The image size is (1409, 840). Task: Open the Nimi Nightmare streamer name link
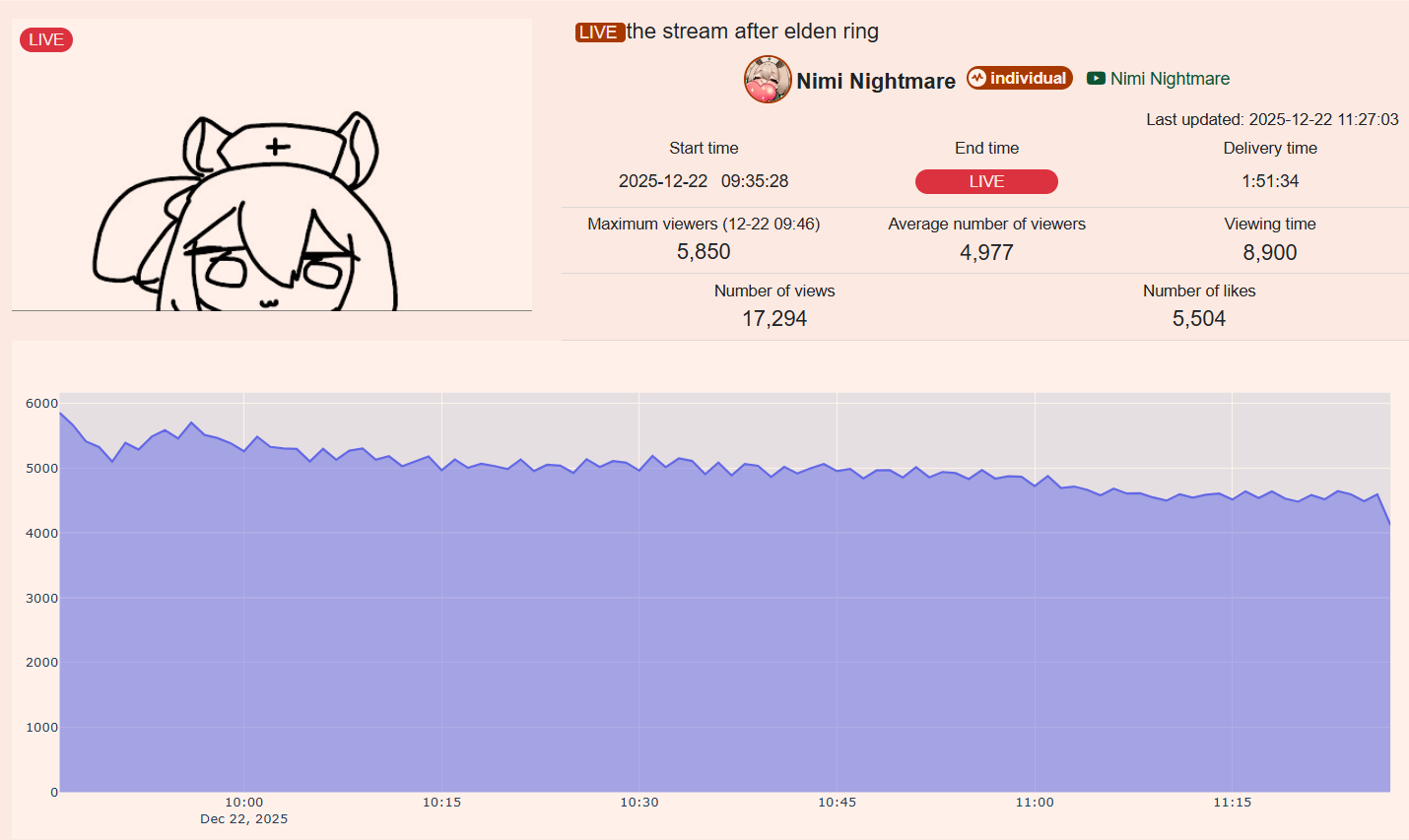click(876, 81)
